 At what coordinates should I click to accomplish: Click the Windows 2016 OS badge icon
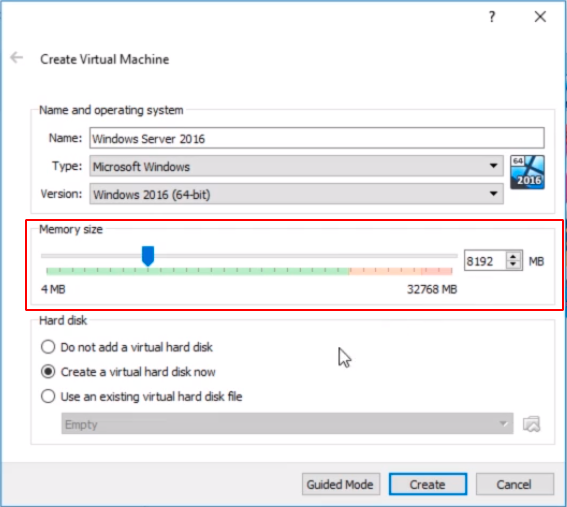(527, 172)
